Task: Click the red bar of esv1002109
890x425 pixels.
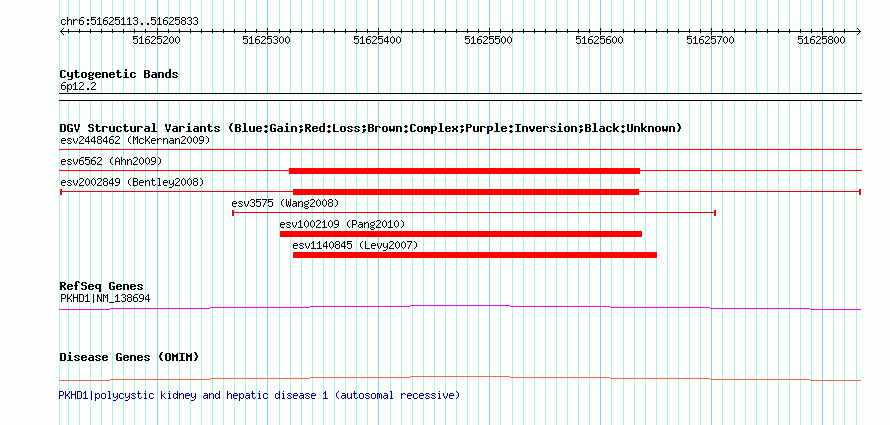Action: click(x=461, y=234)
